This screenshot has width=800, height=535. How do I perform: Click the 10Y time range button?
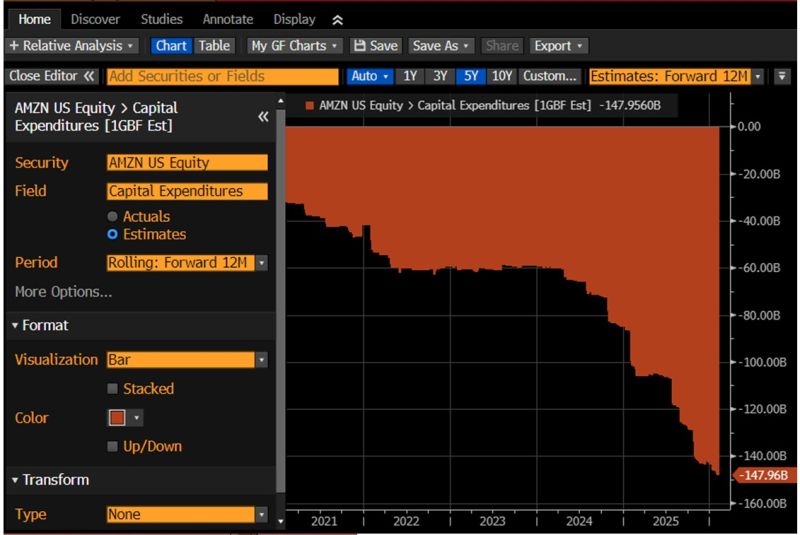coord(502,76)
